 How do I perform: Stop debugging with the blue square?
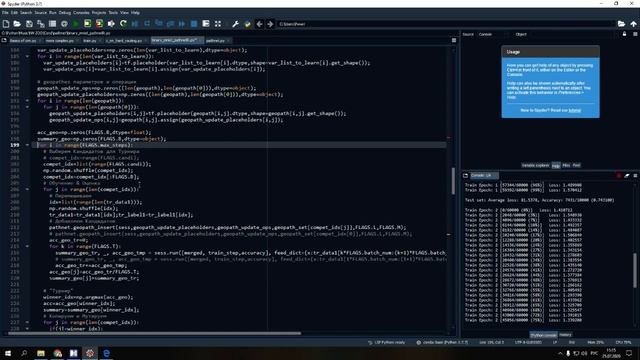point(194,24)
